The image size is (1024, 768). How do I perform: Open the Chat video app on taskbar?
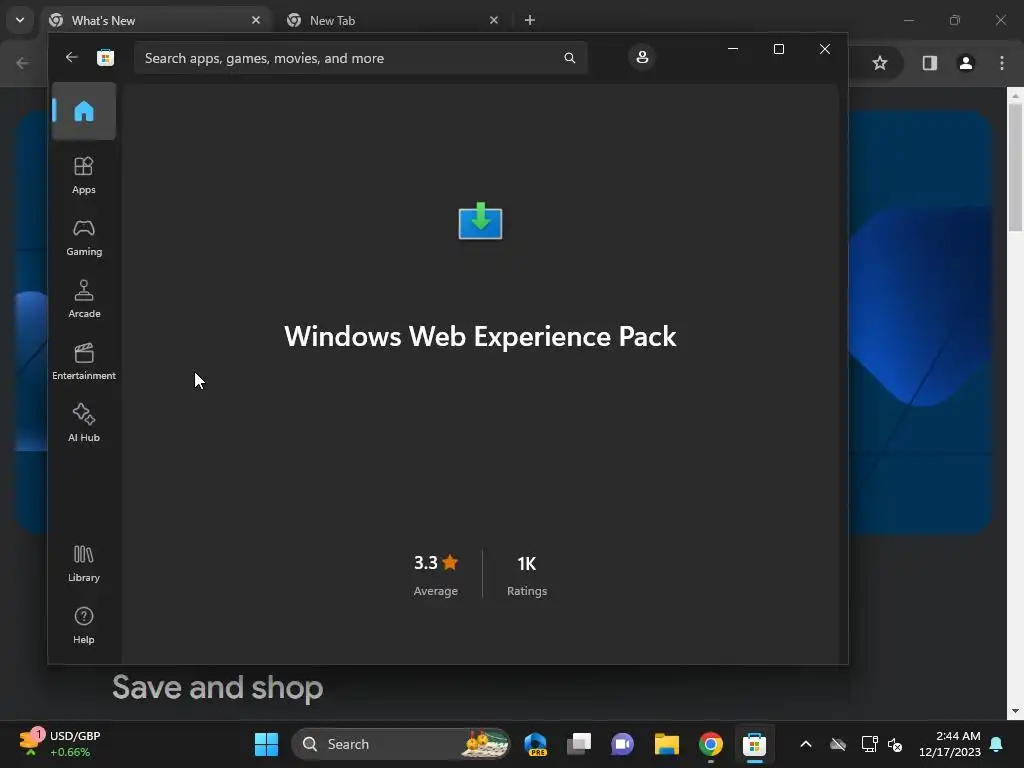point(622,744)
